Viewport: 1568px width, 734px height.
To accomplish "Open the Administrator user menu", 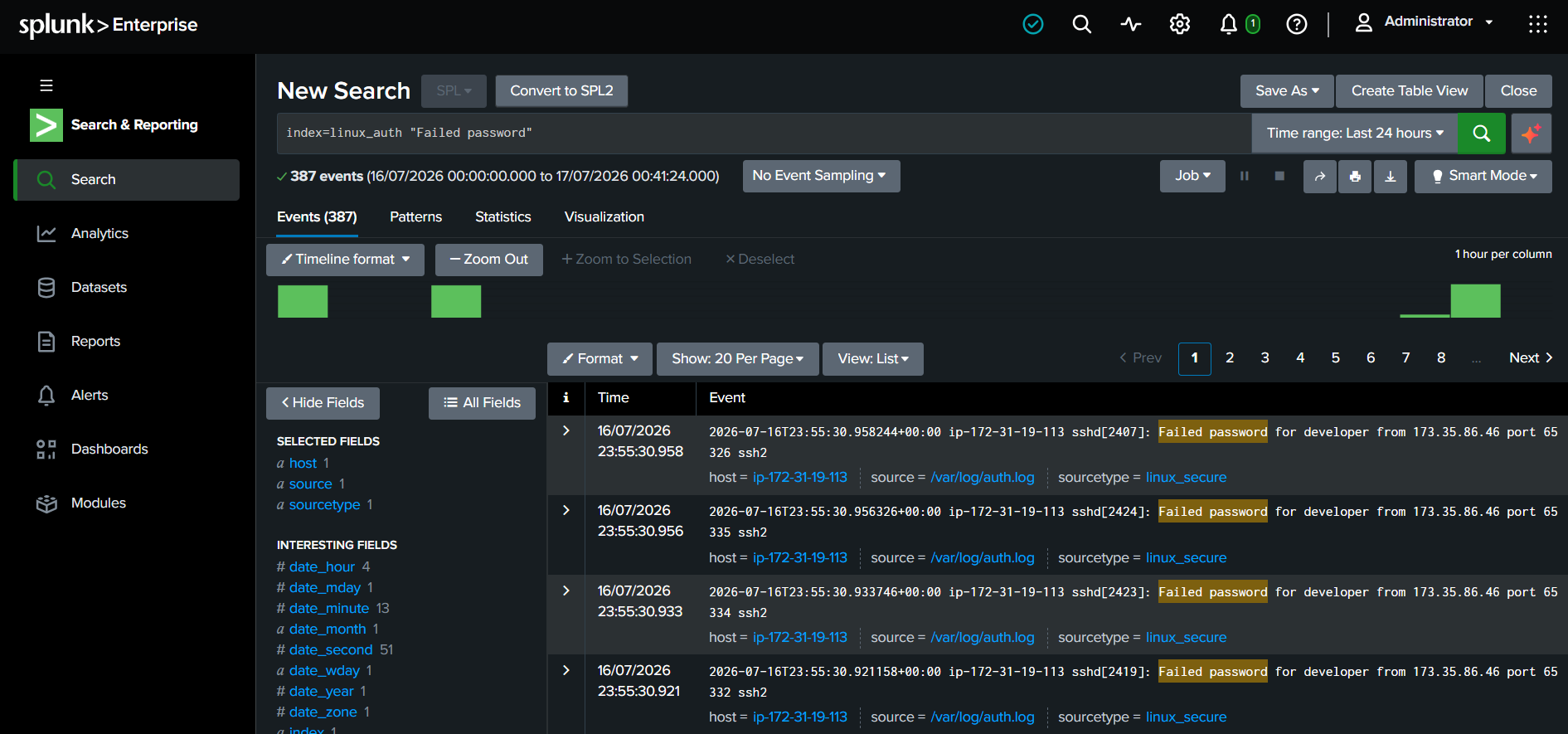I will click(1424, 22).
